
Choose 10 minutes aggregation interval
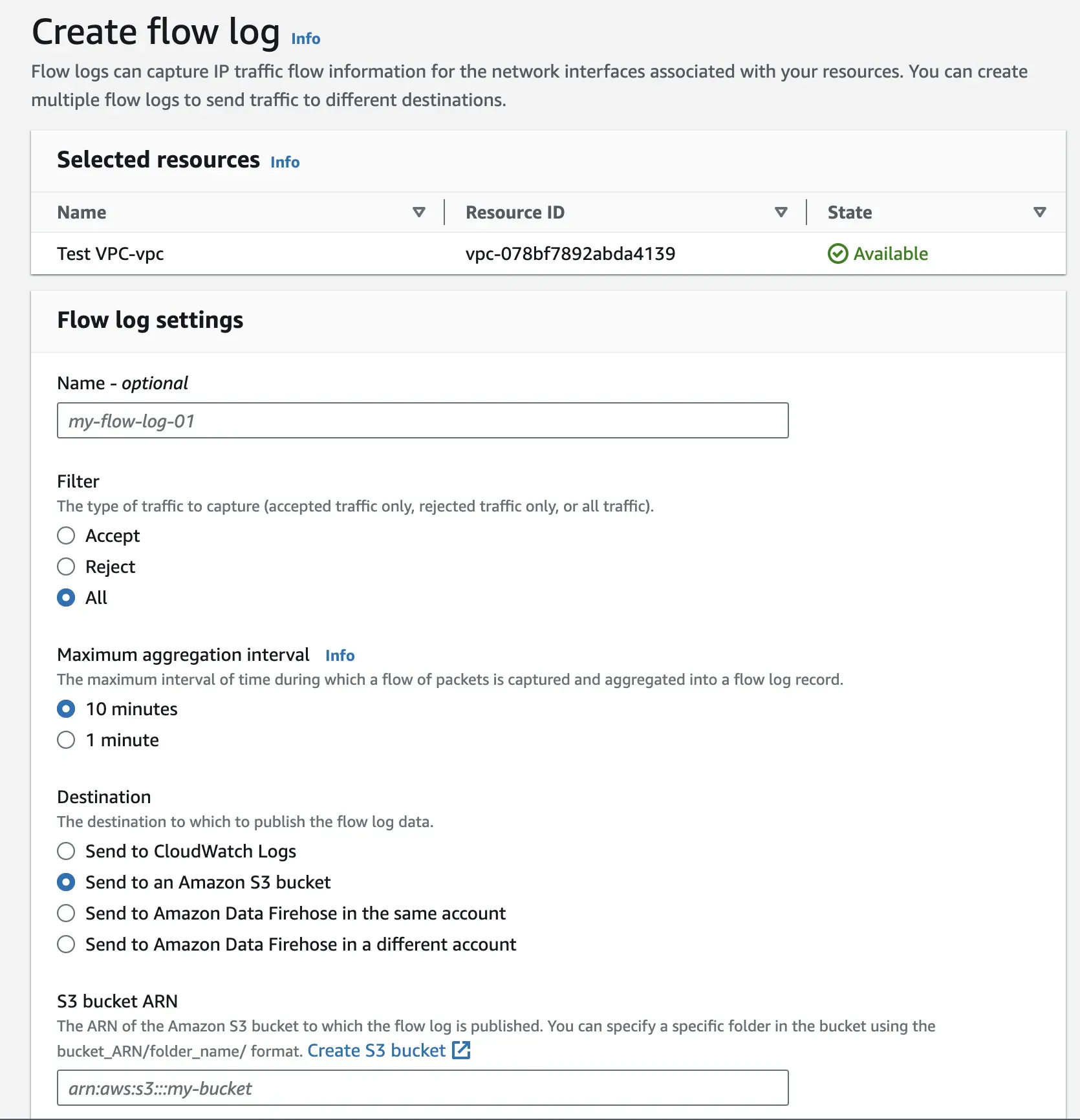[66, 709]
